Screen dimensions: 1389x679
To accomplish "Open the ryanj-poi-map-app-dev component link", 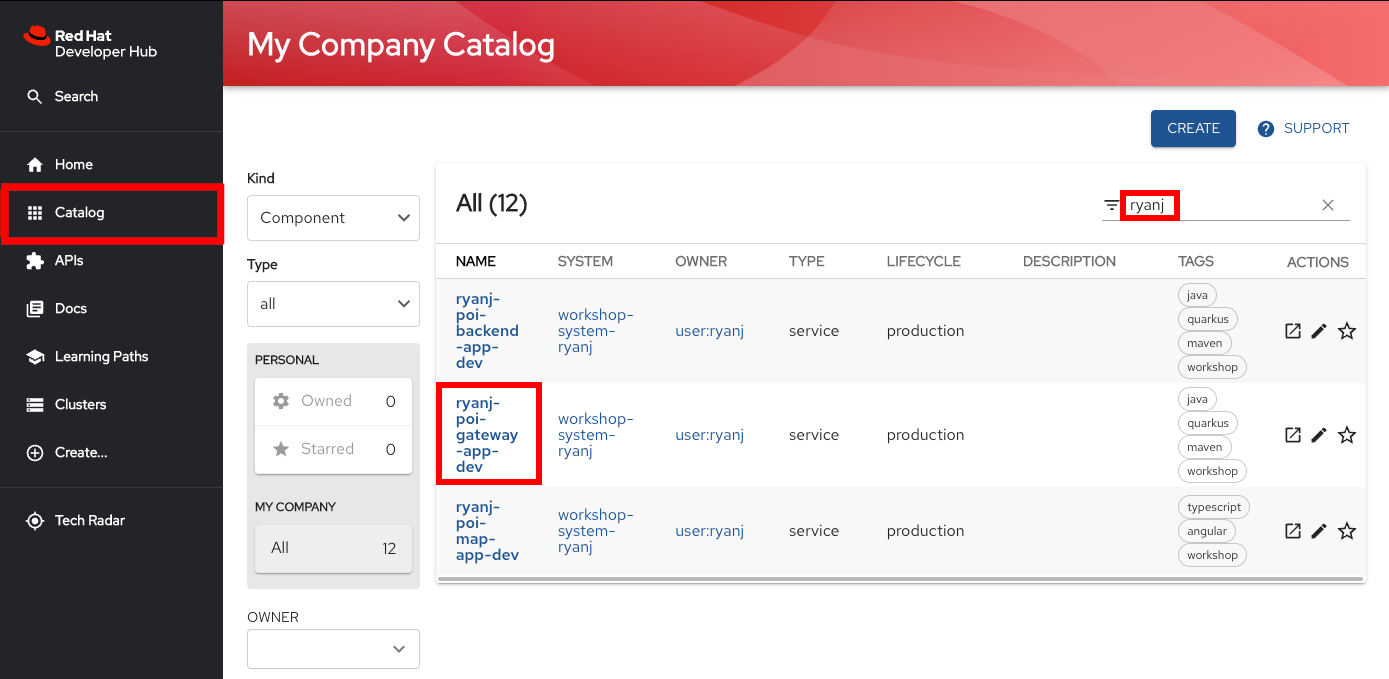I will [487, 531].
